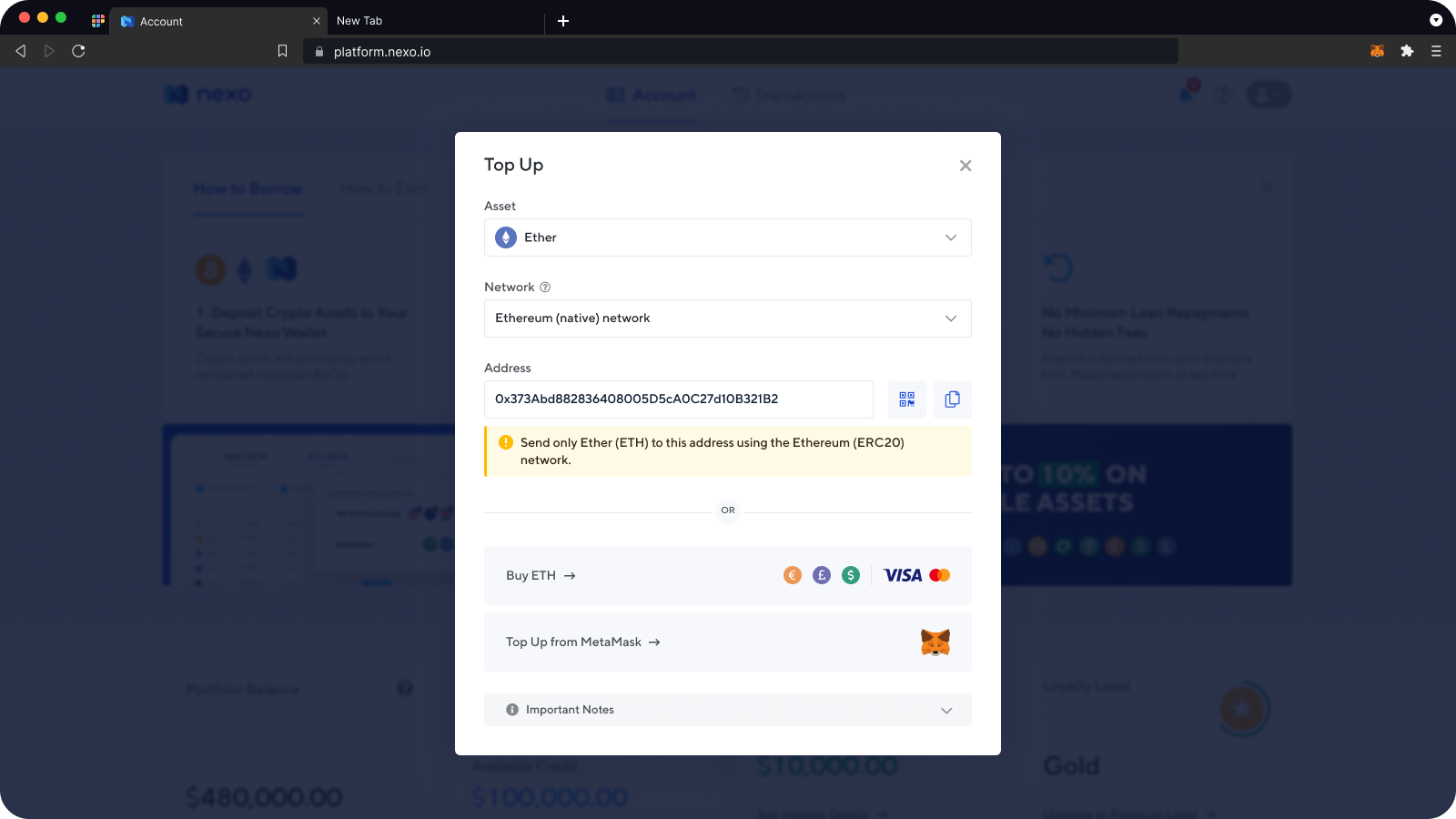The height and width of the screenshot is (819, 1456).
Task: Click the yellow warning icon
Action: click(x=506, y=442)
